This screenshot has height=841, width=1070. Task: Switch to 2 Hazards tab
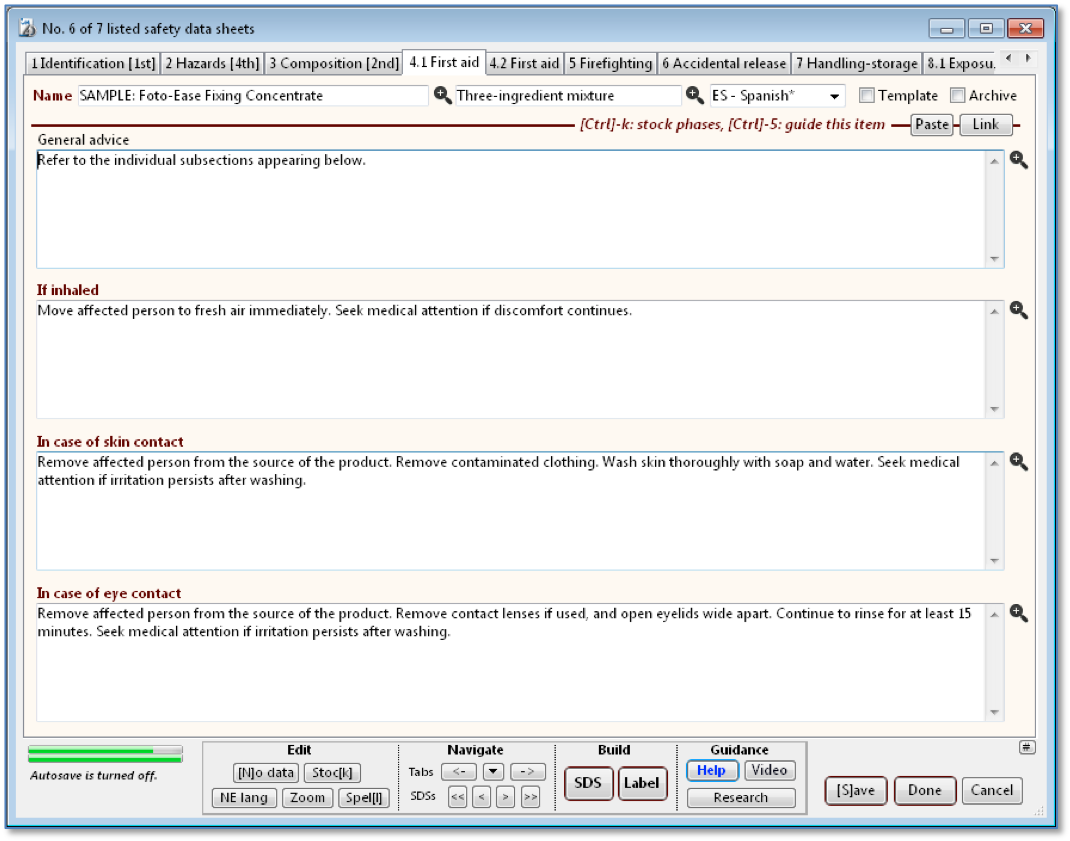tap(212, 63)
